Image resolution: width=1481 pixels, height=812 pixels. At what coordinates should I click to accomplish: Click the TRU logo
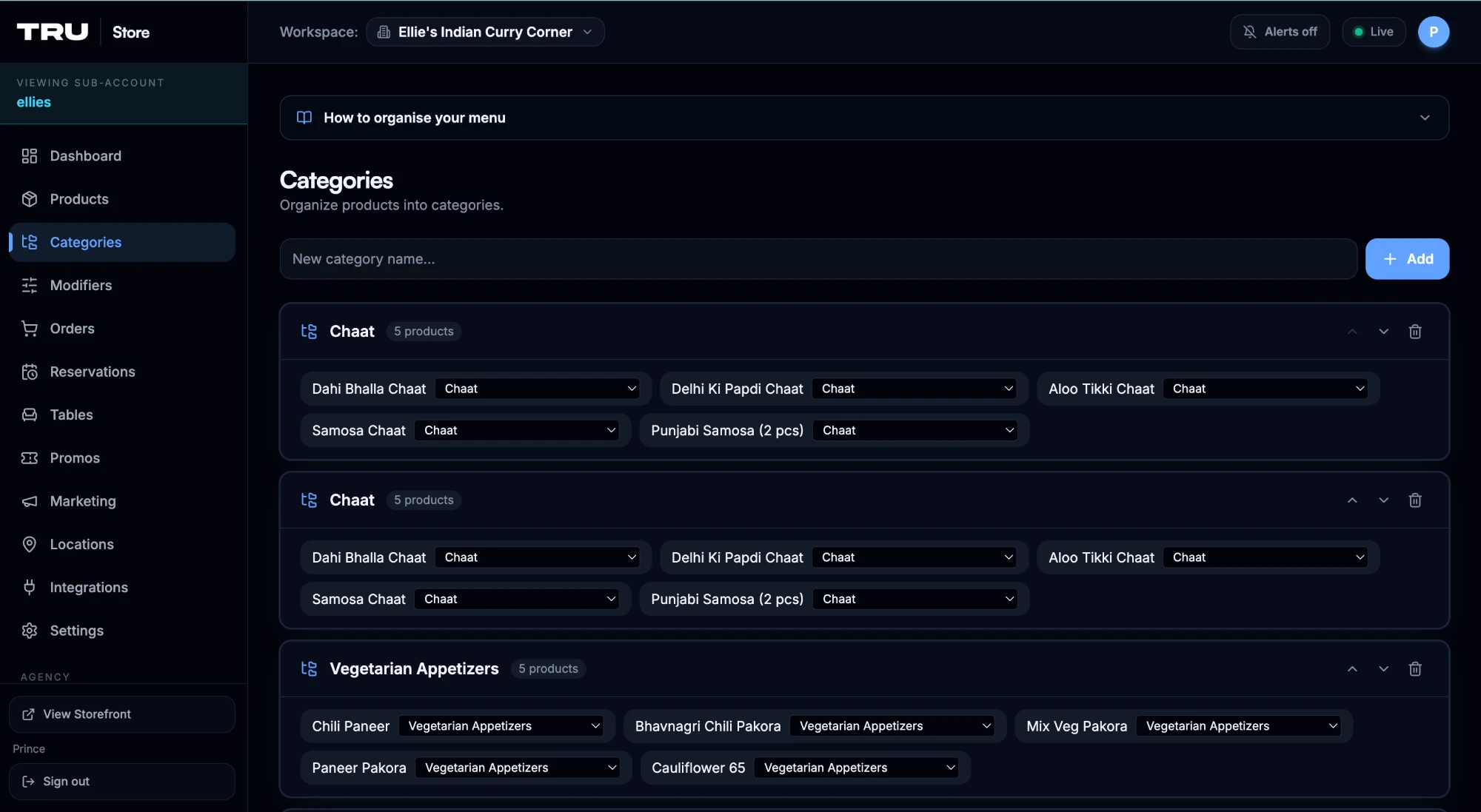pyautogui.click(x=53, y=32)
